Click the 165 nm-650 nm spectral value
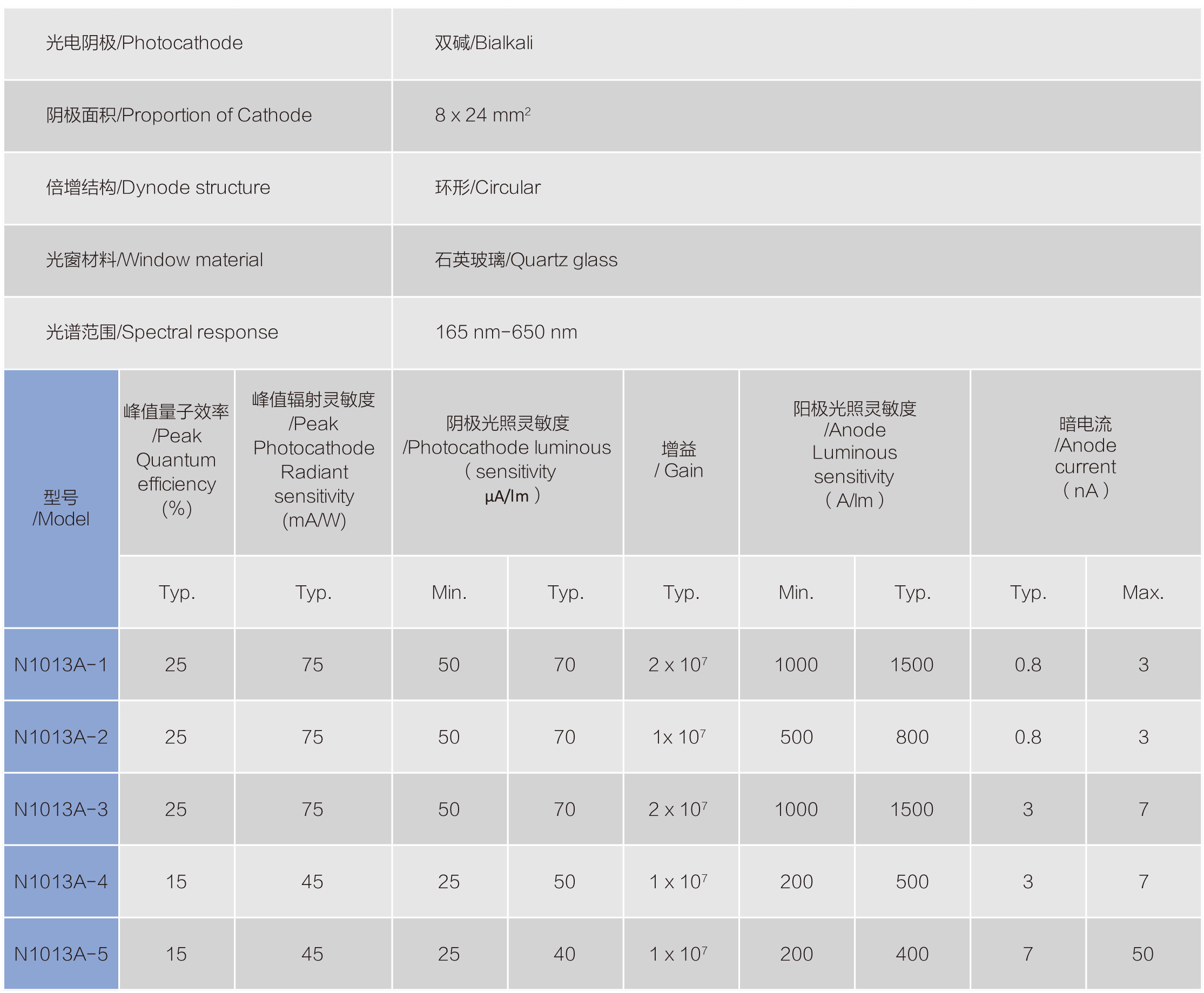This screenshot has width=1204, height=993. click(x=506, y=332)
